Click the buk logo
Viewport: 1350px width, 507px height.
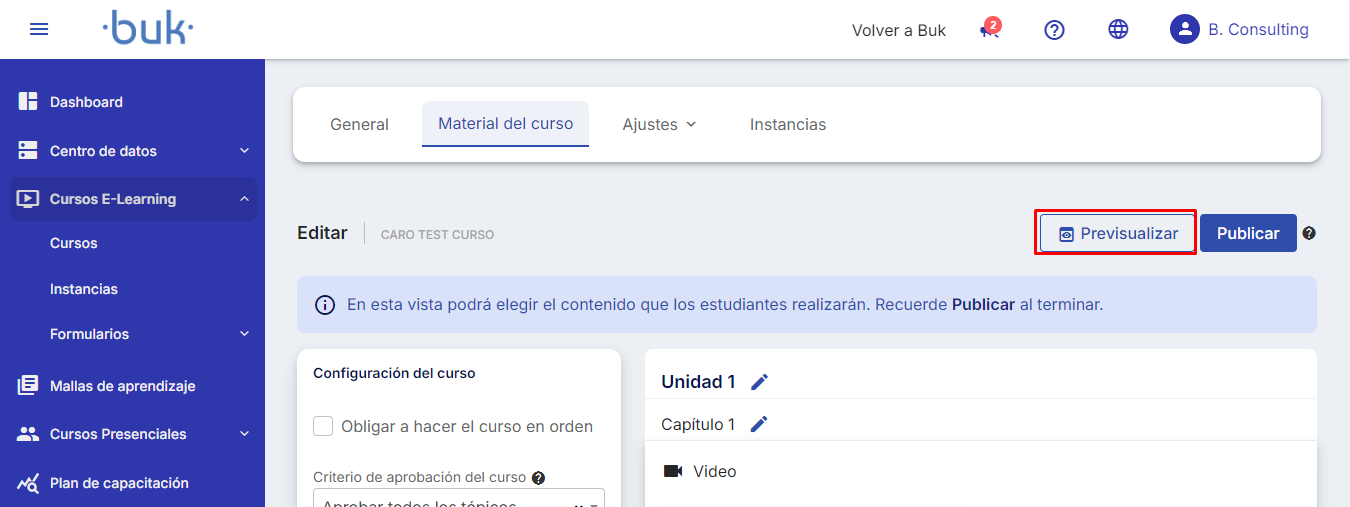click(x=148, y=29)
